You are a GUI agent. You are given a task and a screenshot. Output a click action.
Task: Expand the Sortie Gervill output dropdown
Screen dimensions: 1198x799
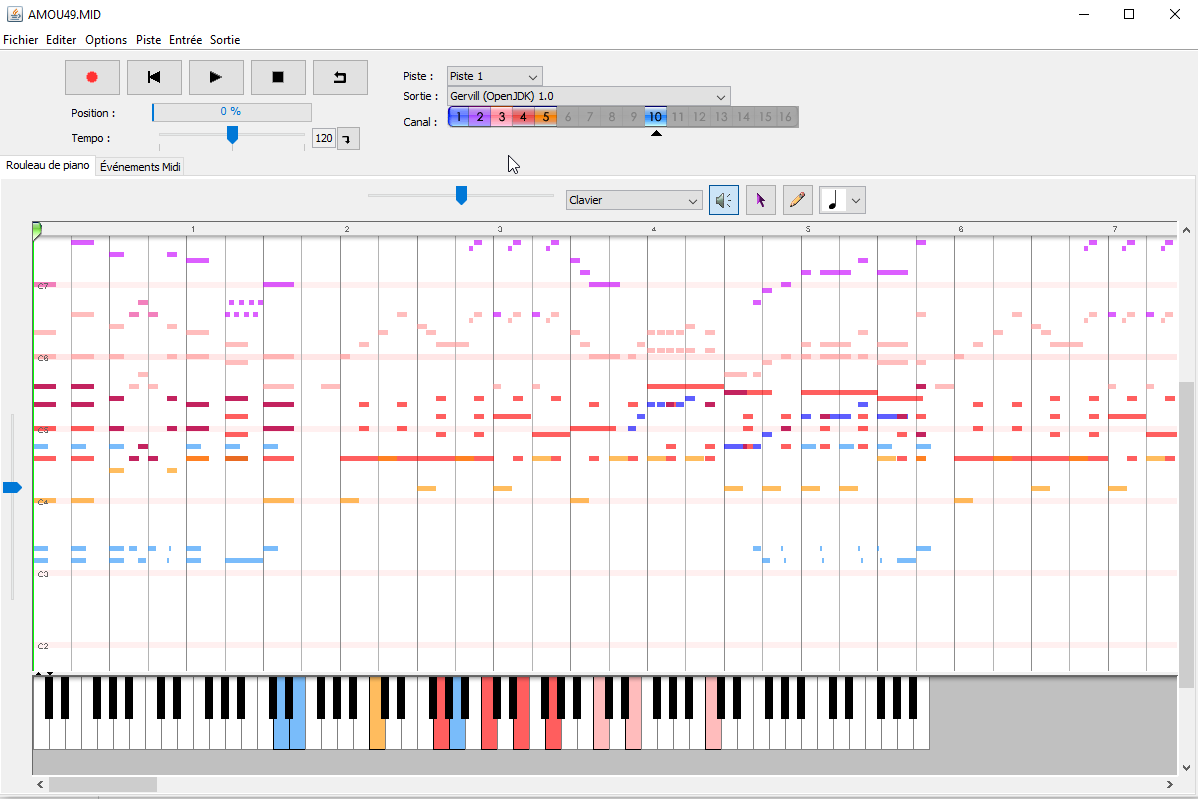(x=588, y=96)
